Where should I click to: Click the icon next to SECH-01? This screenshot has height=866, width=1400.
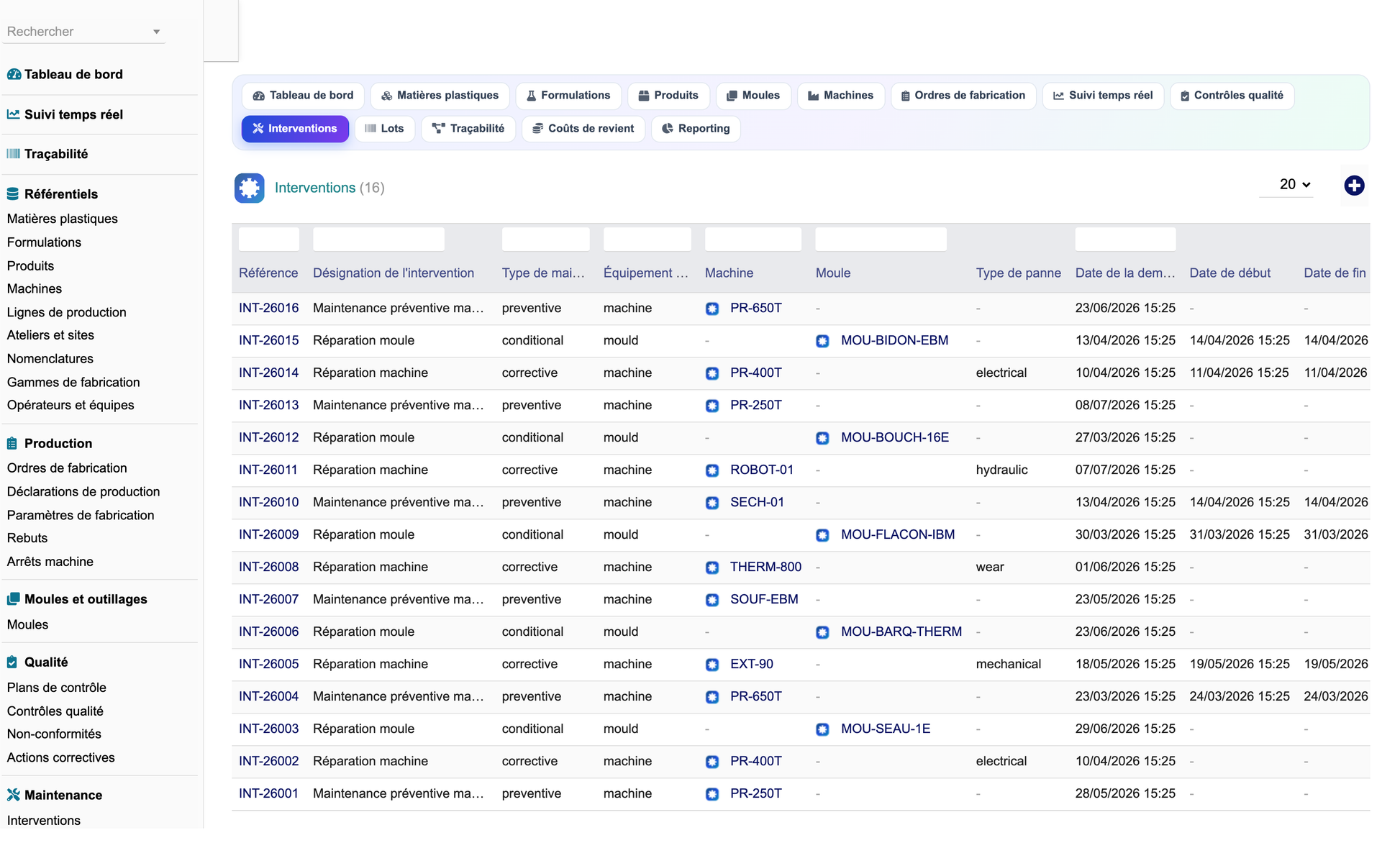tap(712, 503)
